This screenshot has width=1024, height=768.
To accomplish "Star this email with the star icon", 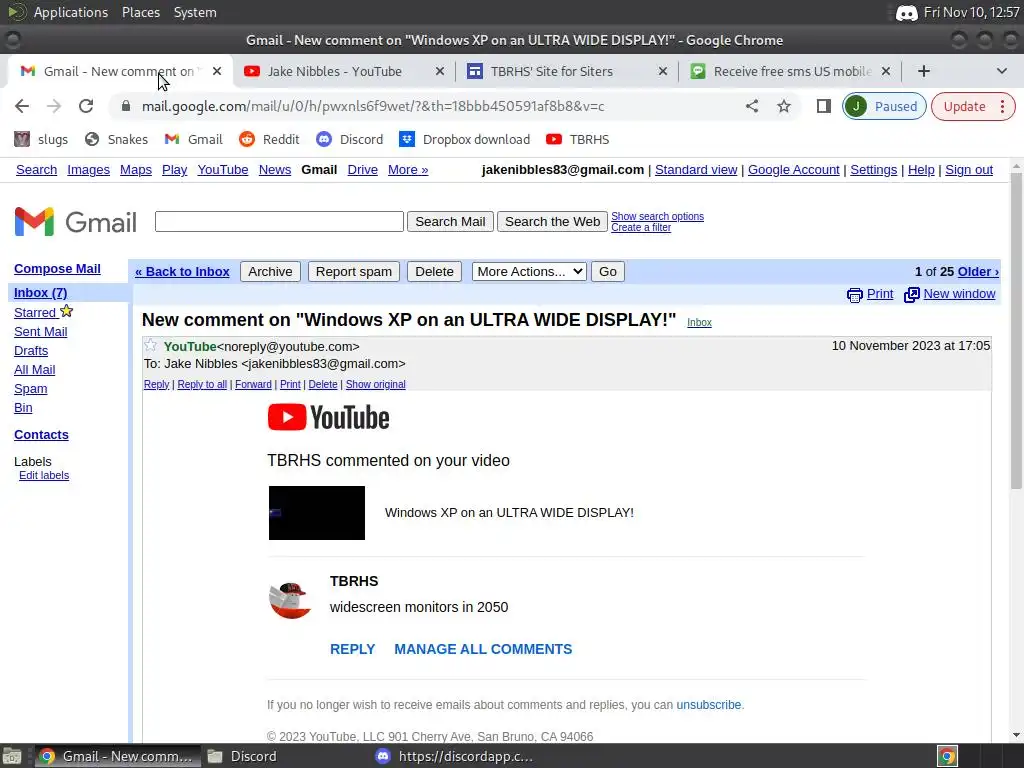I will (150, 345).
